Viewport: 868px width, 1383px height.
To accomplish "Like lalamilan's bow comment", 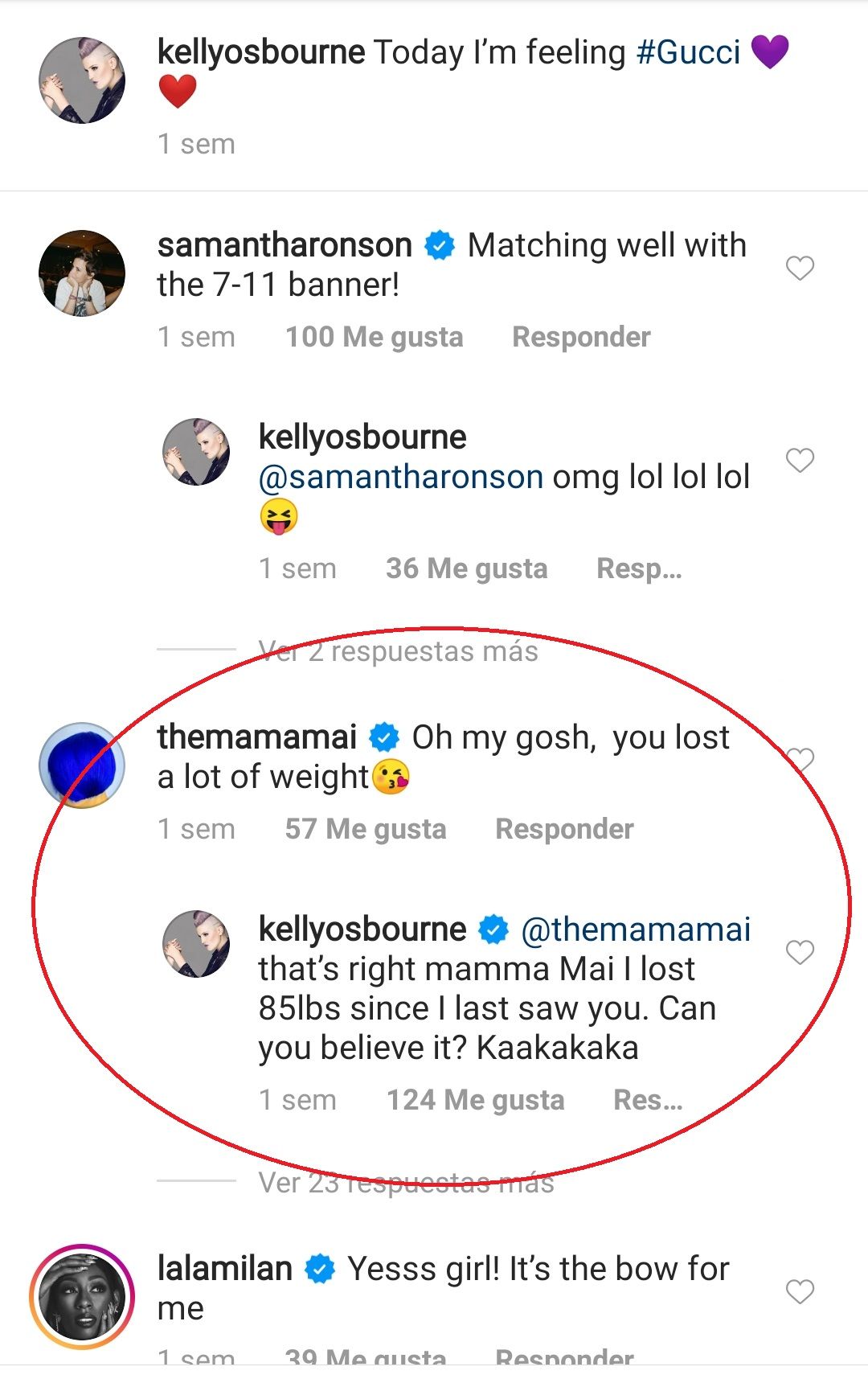I will click(x=800, y=1292).
